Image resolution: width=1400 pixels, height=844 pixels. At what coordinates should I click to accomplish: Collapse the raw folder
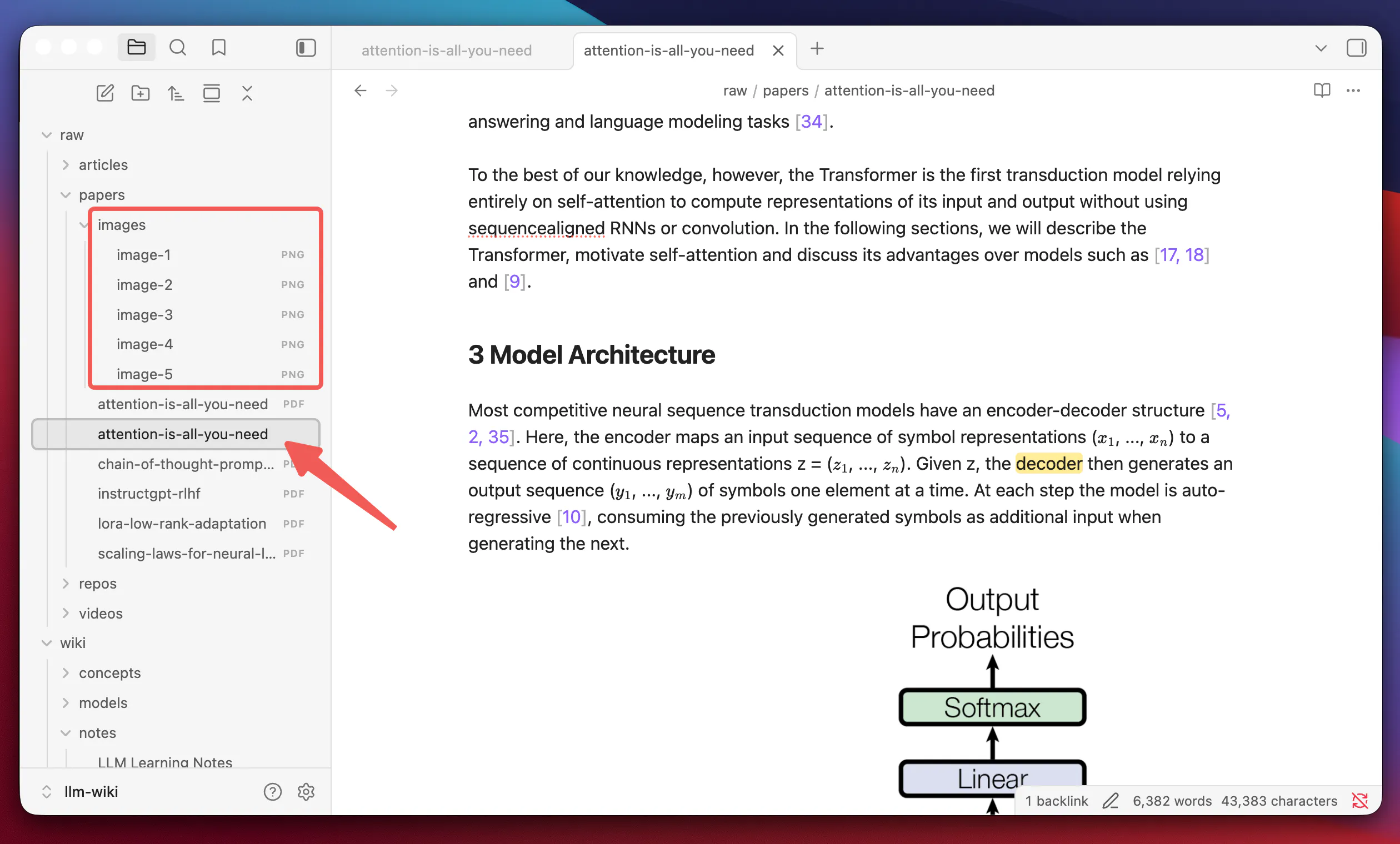[x=47, y=135]
